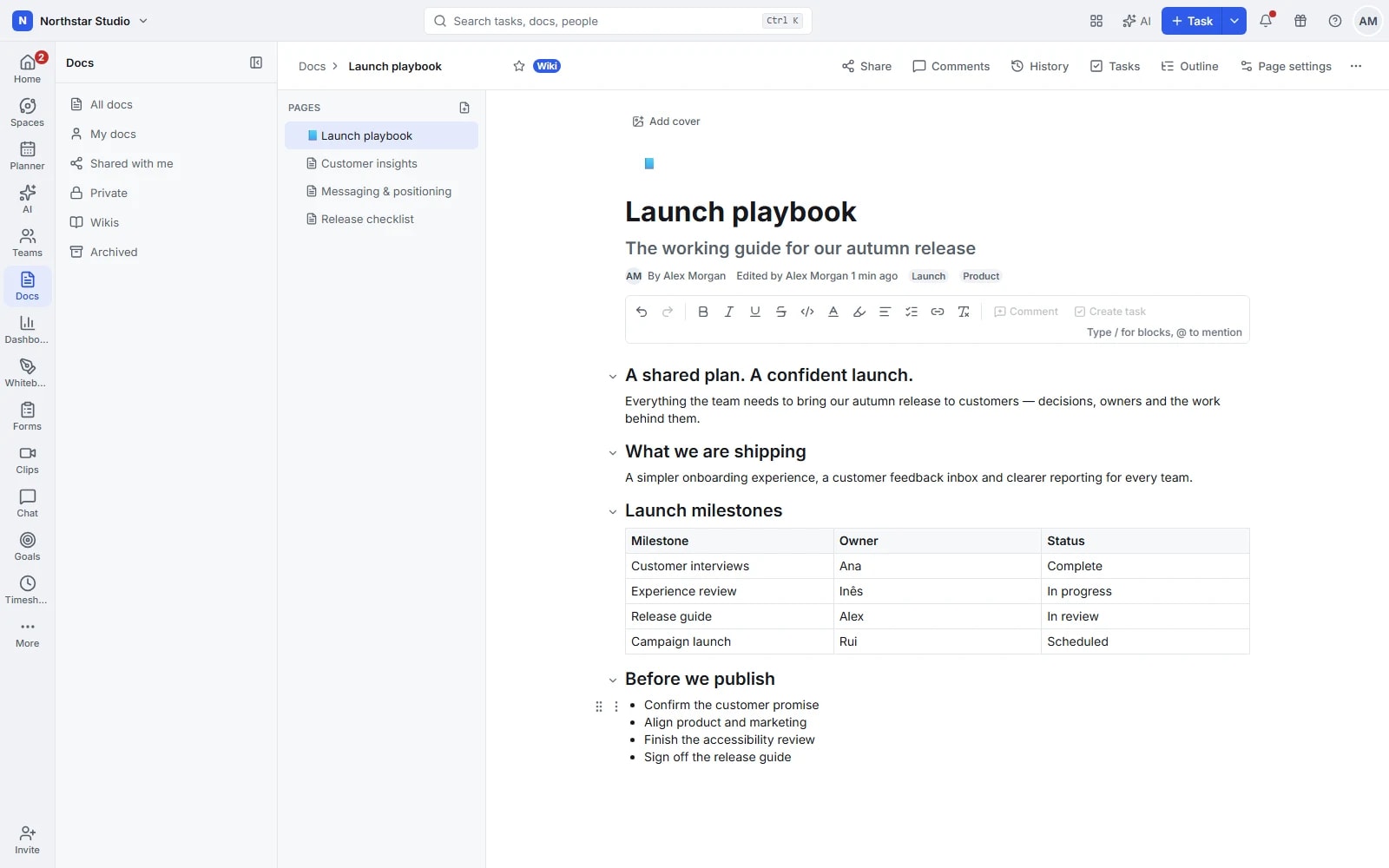This screenshot has height=868, width=1389.
Task: Open the help icon
Action: [x=1335, y=21]
